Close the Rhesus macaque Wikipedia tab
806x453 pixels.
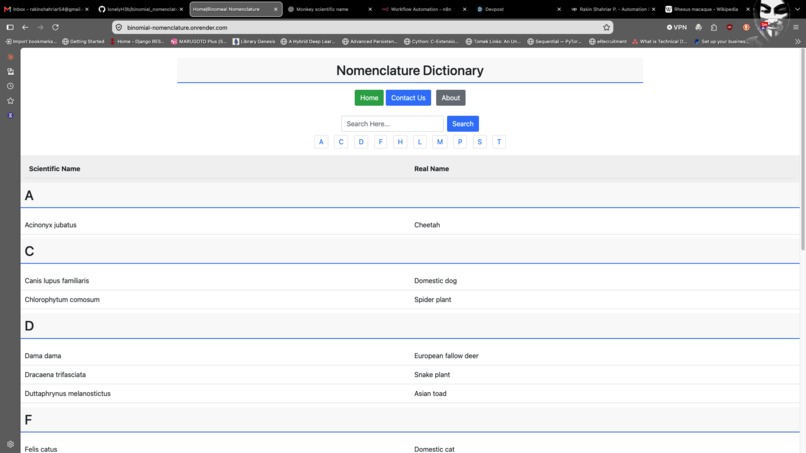pyautogui.click(x=748, y=9)
